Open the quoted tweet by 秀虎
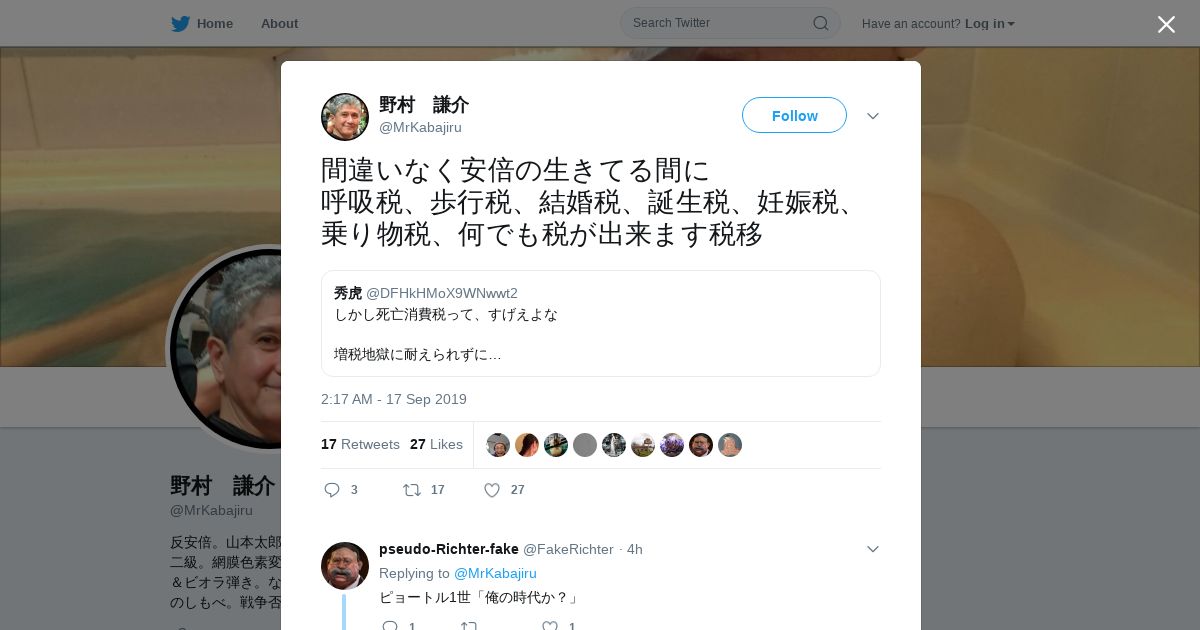 tap(601, 324)
